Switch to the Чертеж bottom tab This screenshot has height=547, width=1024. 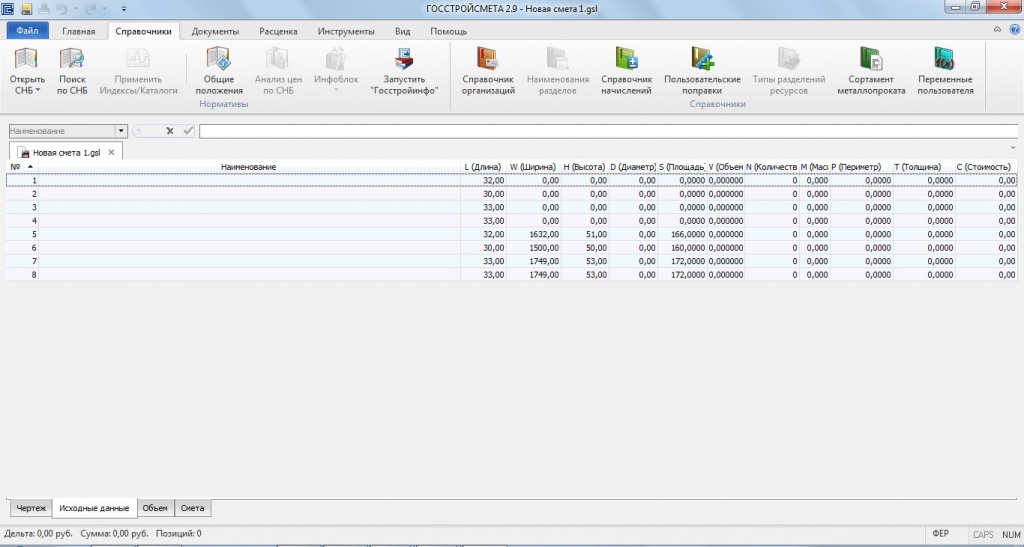point(31,508)
